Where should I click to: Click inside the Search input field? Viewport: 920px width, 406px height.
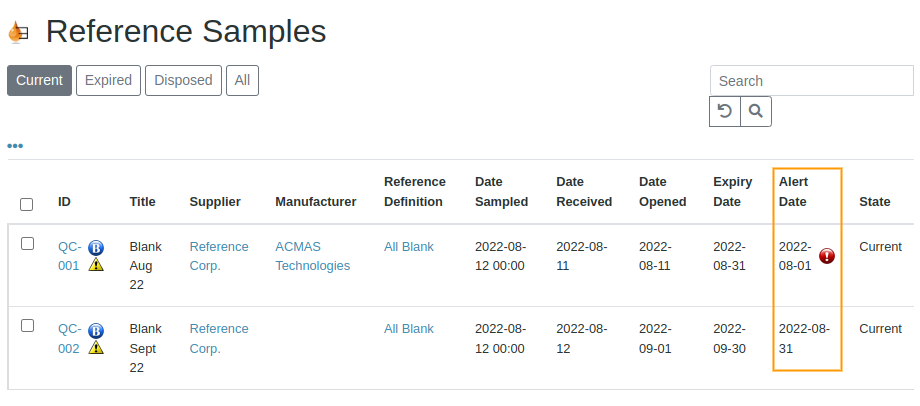pos(811,81)
